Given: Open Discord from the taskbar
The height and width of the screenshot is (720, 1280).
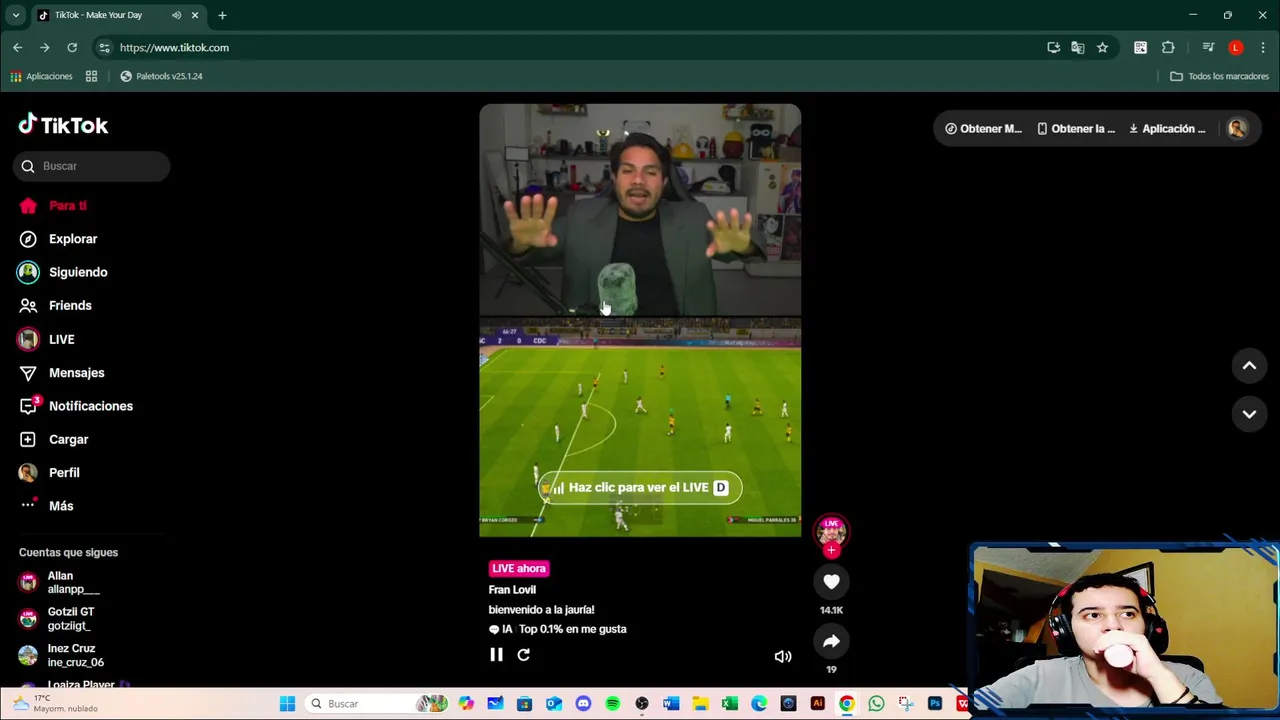Looking at the screenshot, I should coord(583,704).
